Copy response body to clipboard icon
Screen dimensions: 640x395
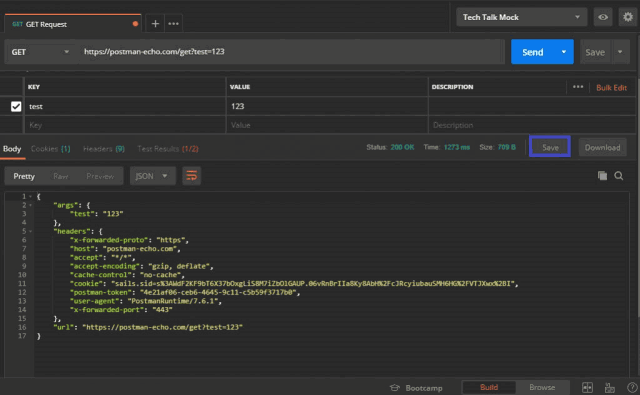(x=602, y=176)
